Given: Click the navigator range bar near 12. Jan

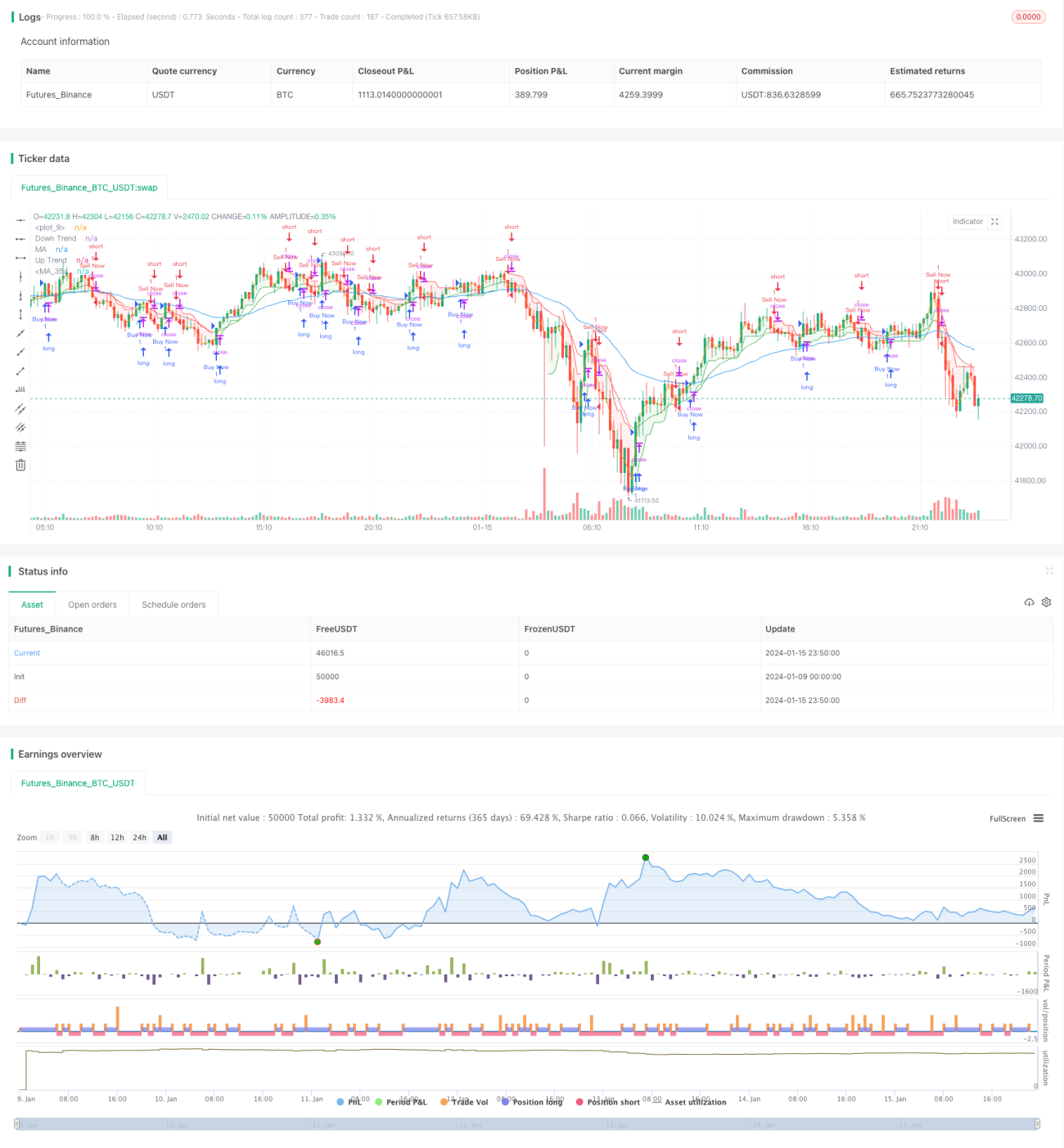Looking at the screenshot, I should [471, 1124].
